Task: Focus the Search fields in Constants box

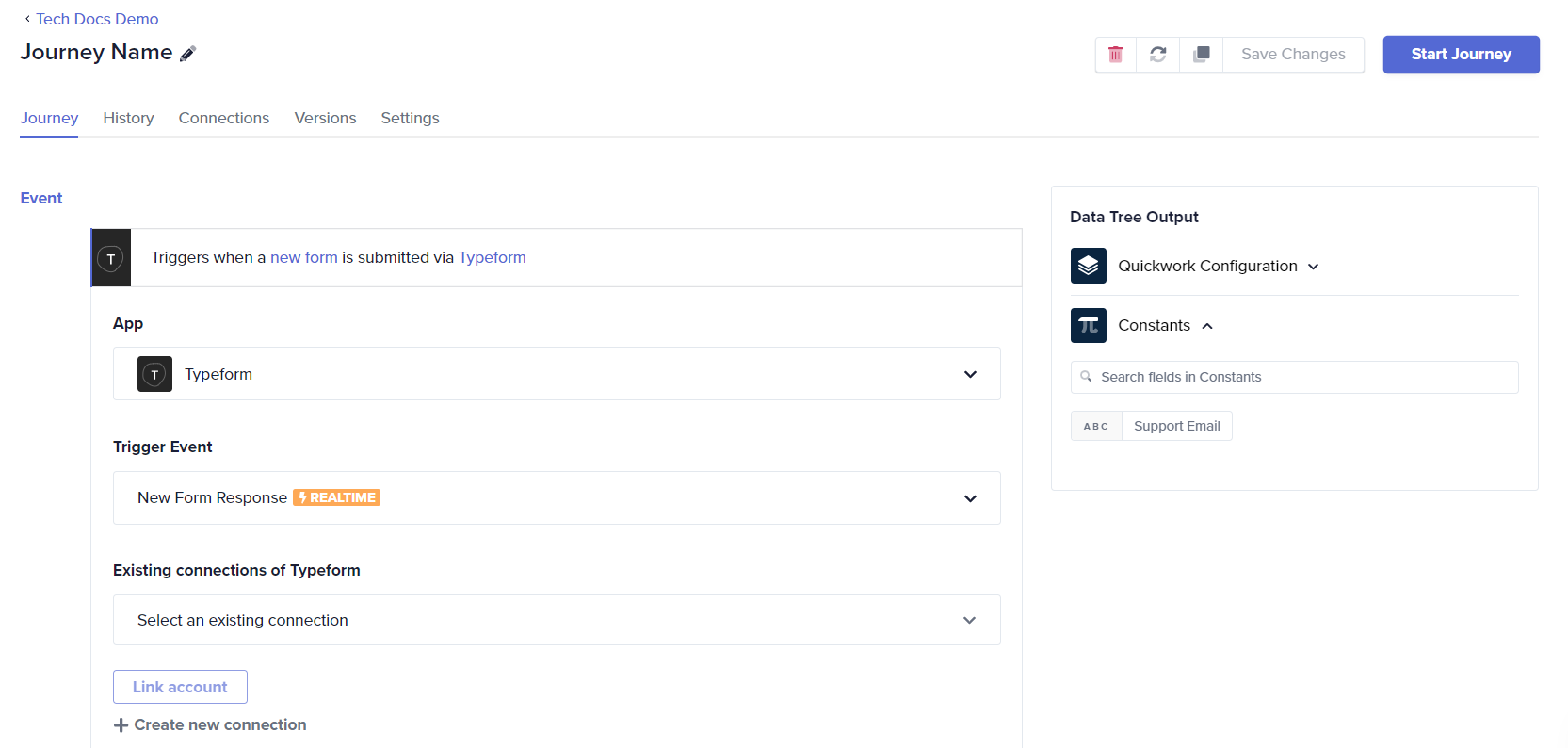Action: click(1294, 377)
